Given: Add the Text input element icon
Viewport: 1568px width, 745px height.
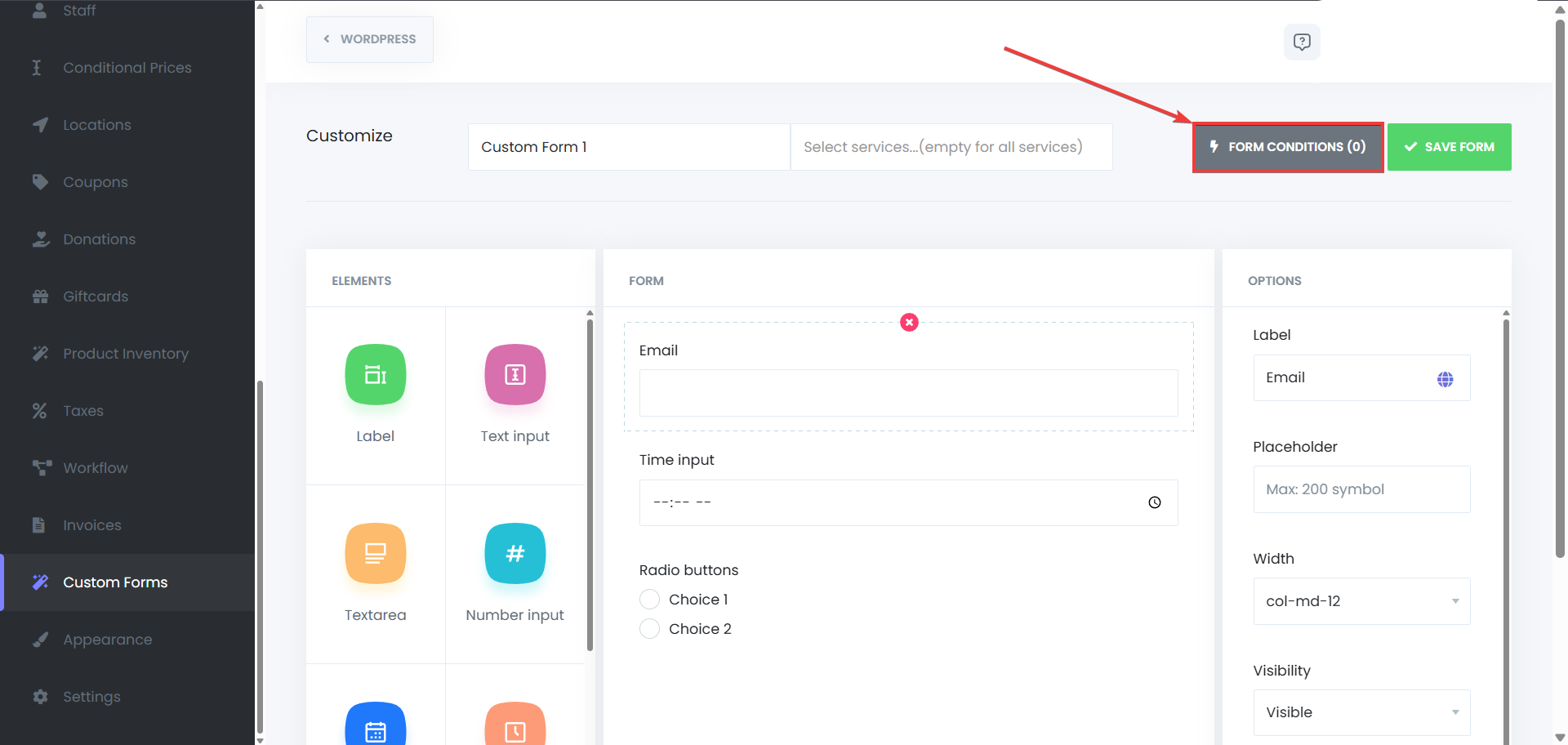Looking at the screenshot, I should [514, 375].
